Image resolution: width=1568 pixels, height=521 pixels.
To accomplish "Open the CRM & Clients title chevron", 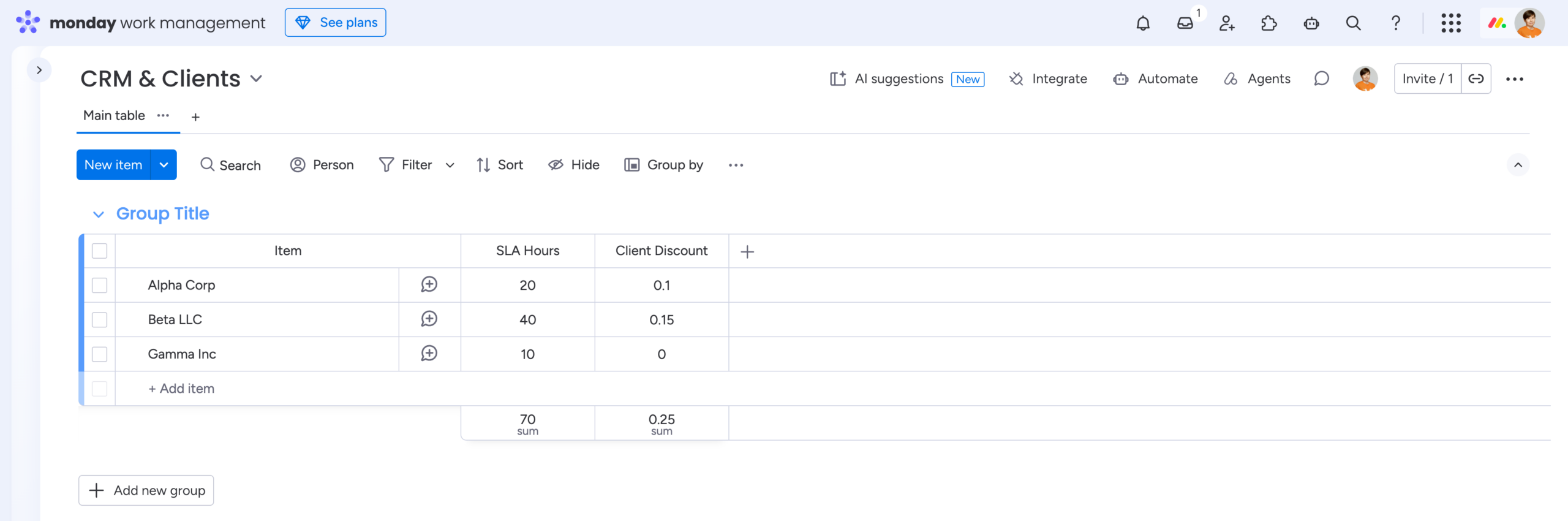I will pyautogui.click(x=257, y=79).
